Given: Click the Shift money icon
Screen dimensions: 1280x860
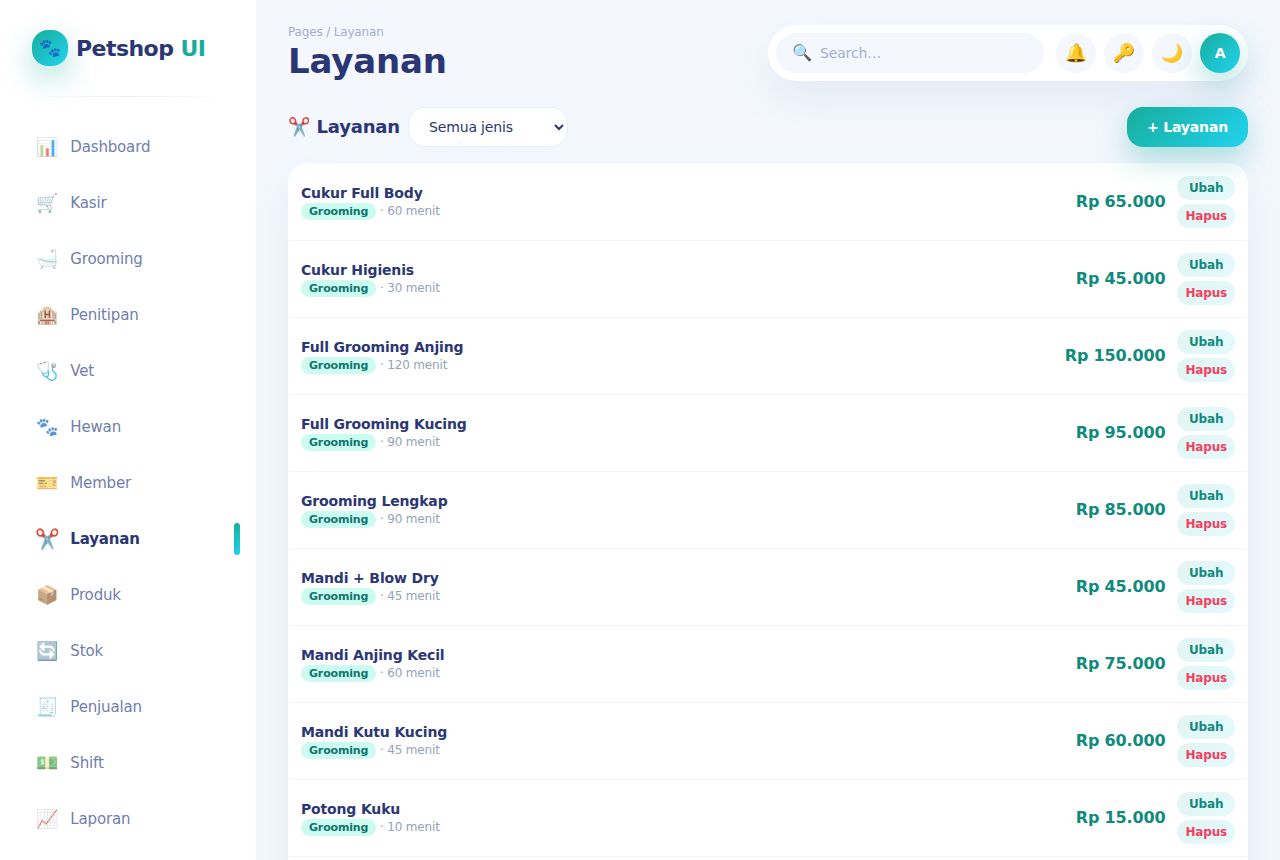Looking at the screenshot, I should [x=47, y=763].
